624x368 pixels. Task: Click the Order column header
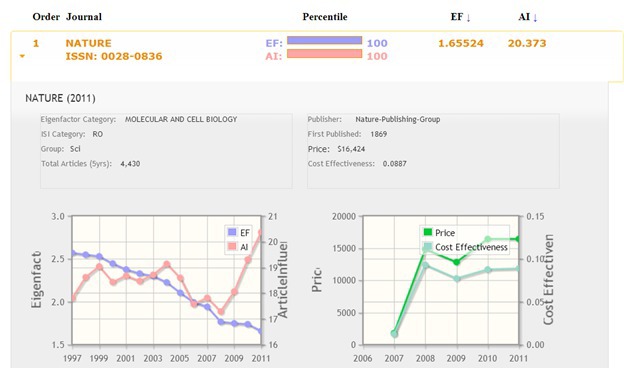tap(46, 17)
